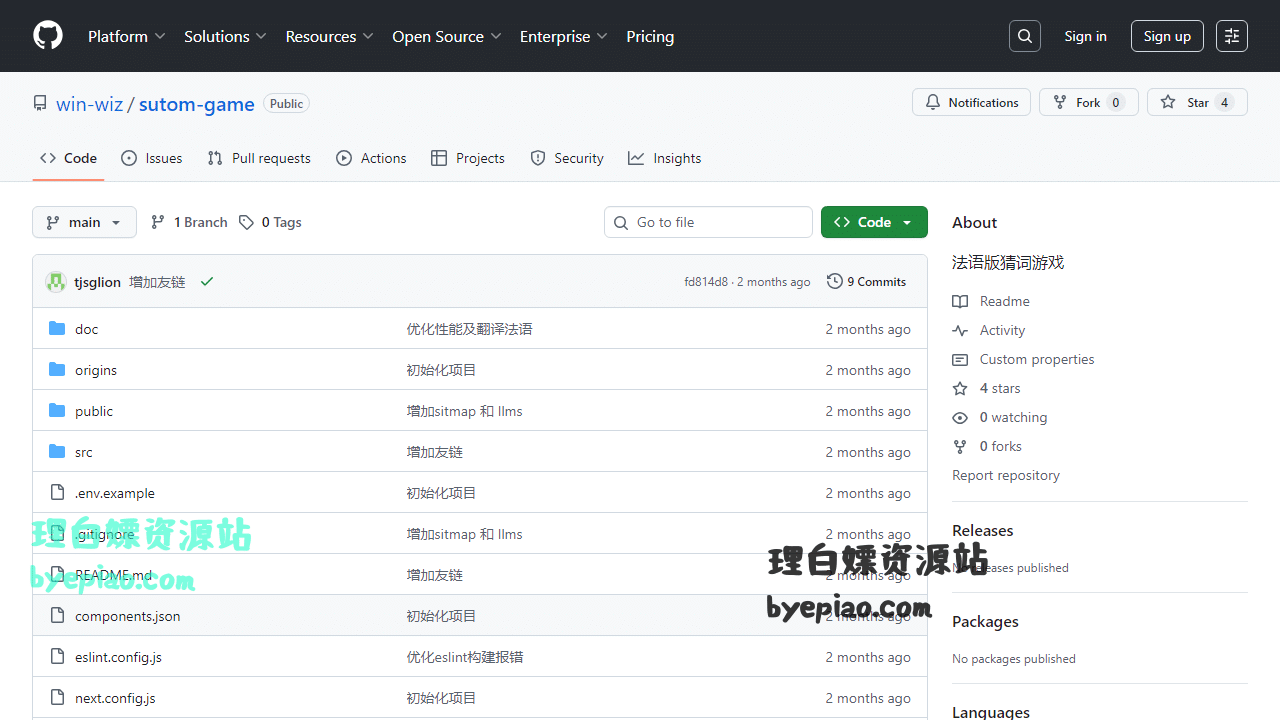This screenshot has width=1280, height=720.
Task: Click the Fork count badge 0
Action: pyautogui.click(x=1116, y=102)
